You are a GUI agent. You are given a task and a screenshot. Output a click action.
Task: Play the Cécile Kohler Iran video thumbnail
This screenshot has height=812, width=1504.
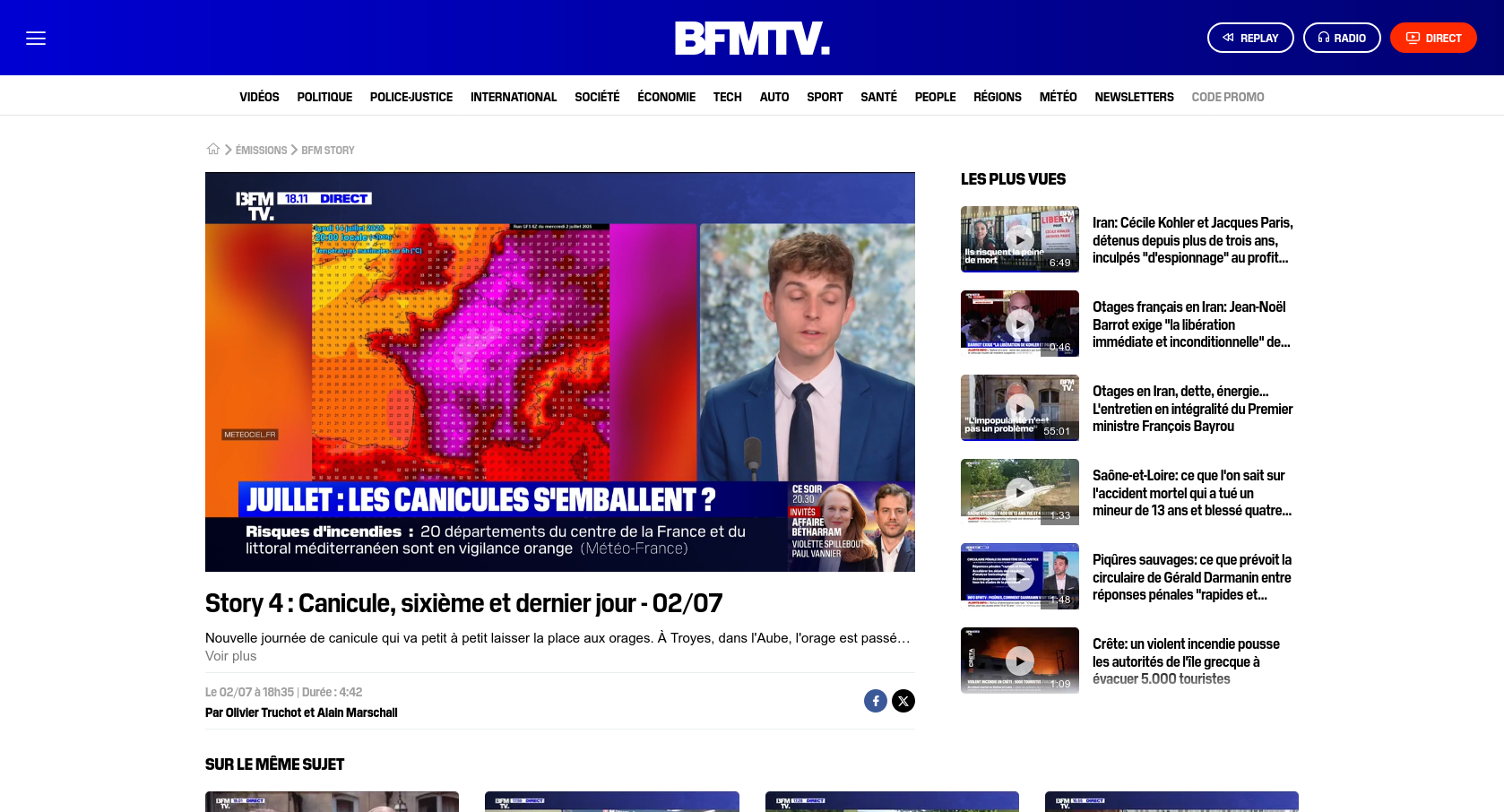point(1020,239)
